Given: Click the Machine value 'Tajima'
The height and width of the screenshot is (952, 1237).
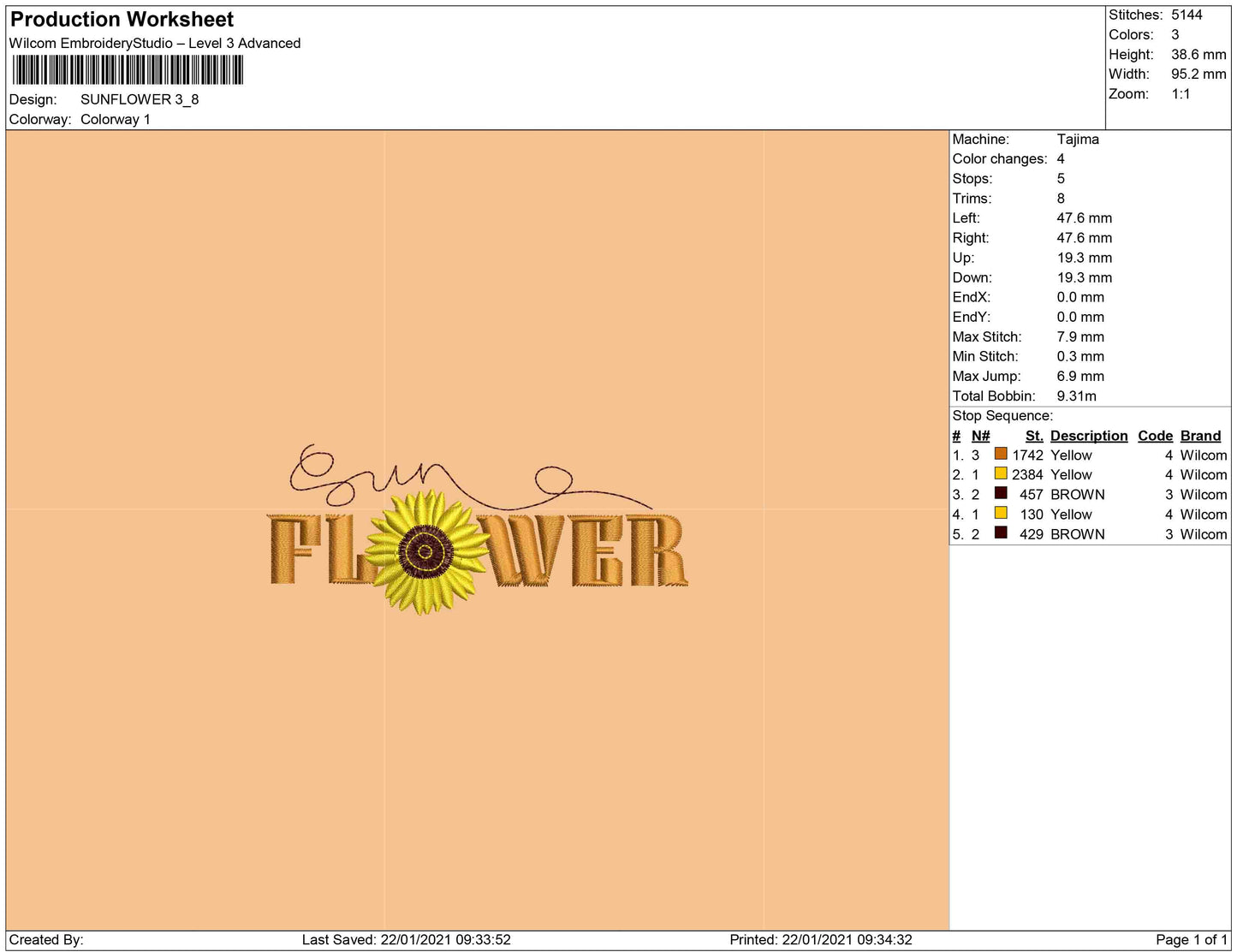Looking at the screenshot, I should [x=1078, y=139].
